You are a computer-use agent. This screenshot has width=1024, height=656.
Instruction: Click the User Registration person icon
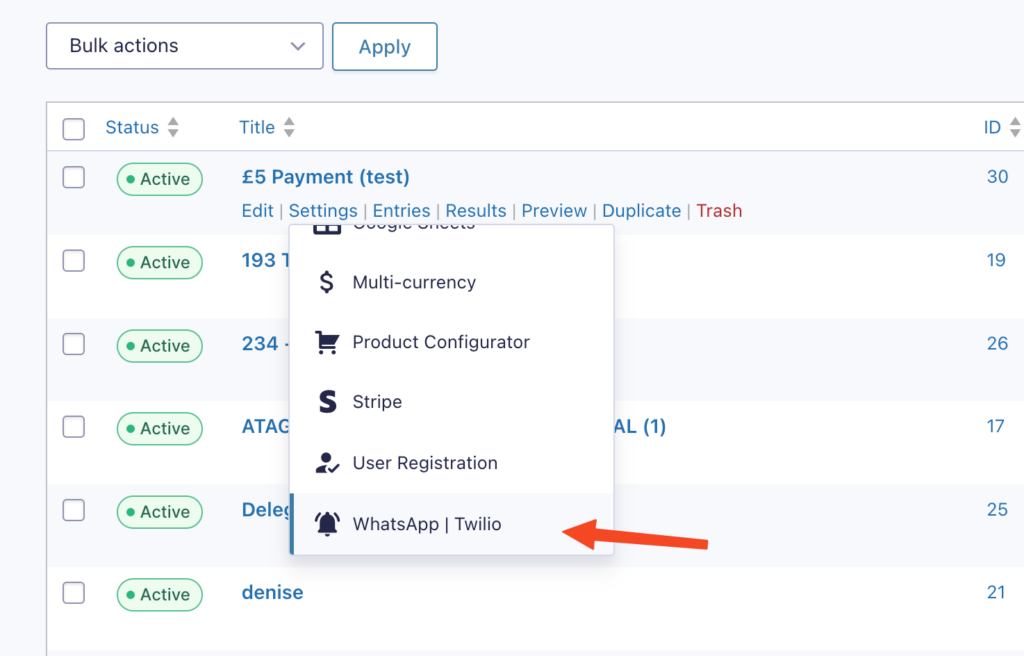pos(326,463)
